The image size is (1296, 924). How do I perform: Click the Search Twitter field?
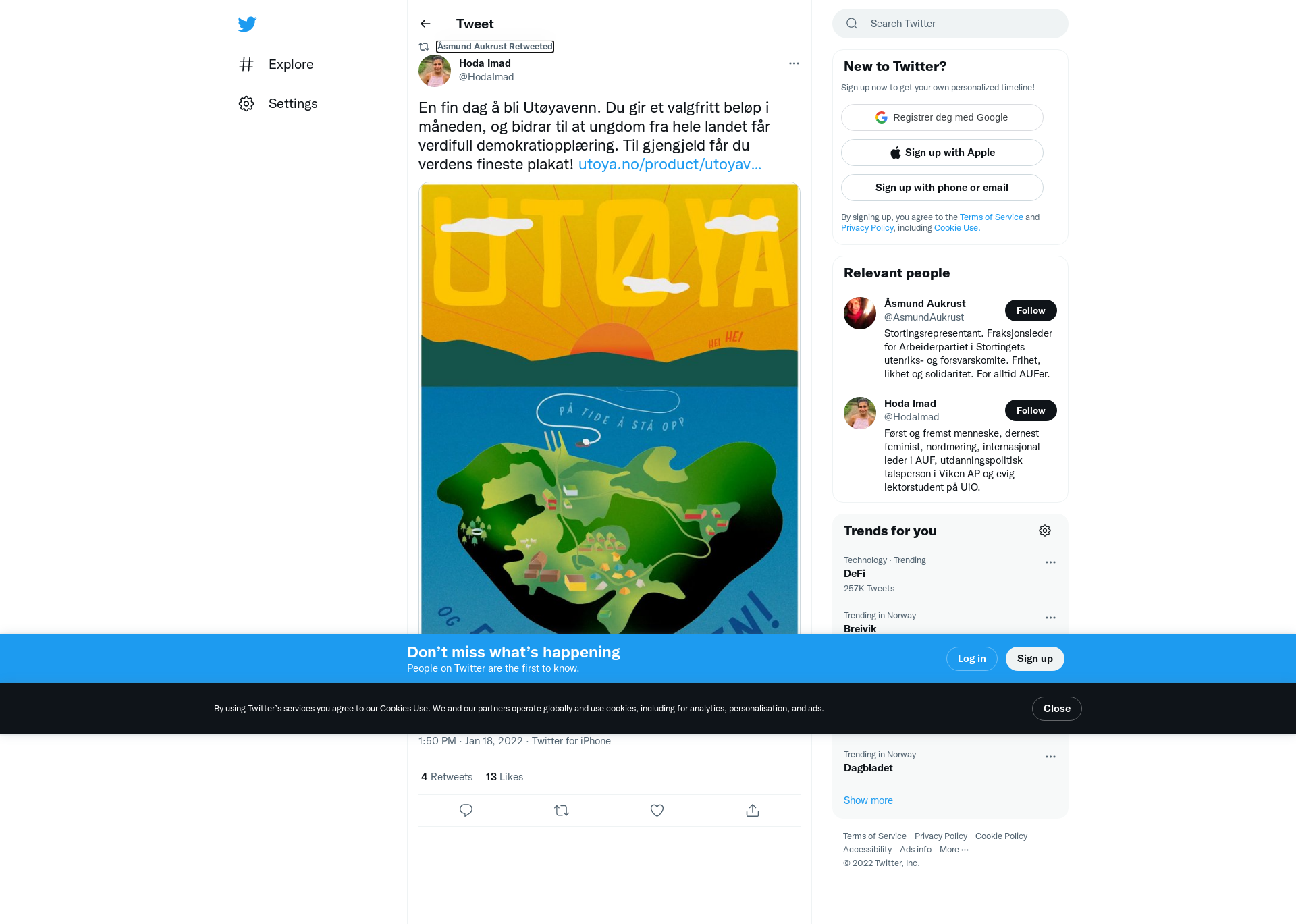[950, 24]
